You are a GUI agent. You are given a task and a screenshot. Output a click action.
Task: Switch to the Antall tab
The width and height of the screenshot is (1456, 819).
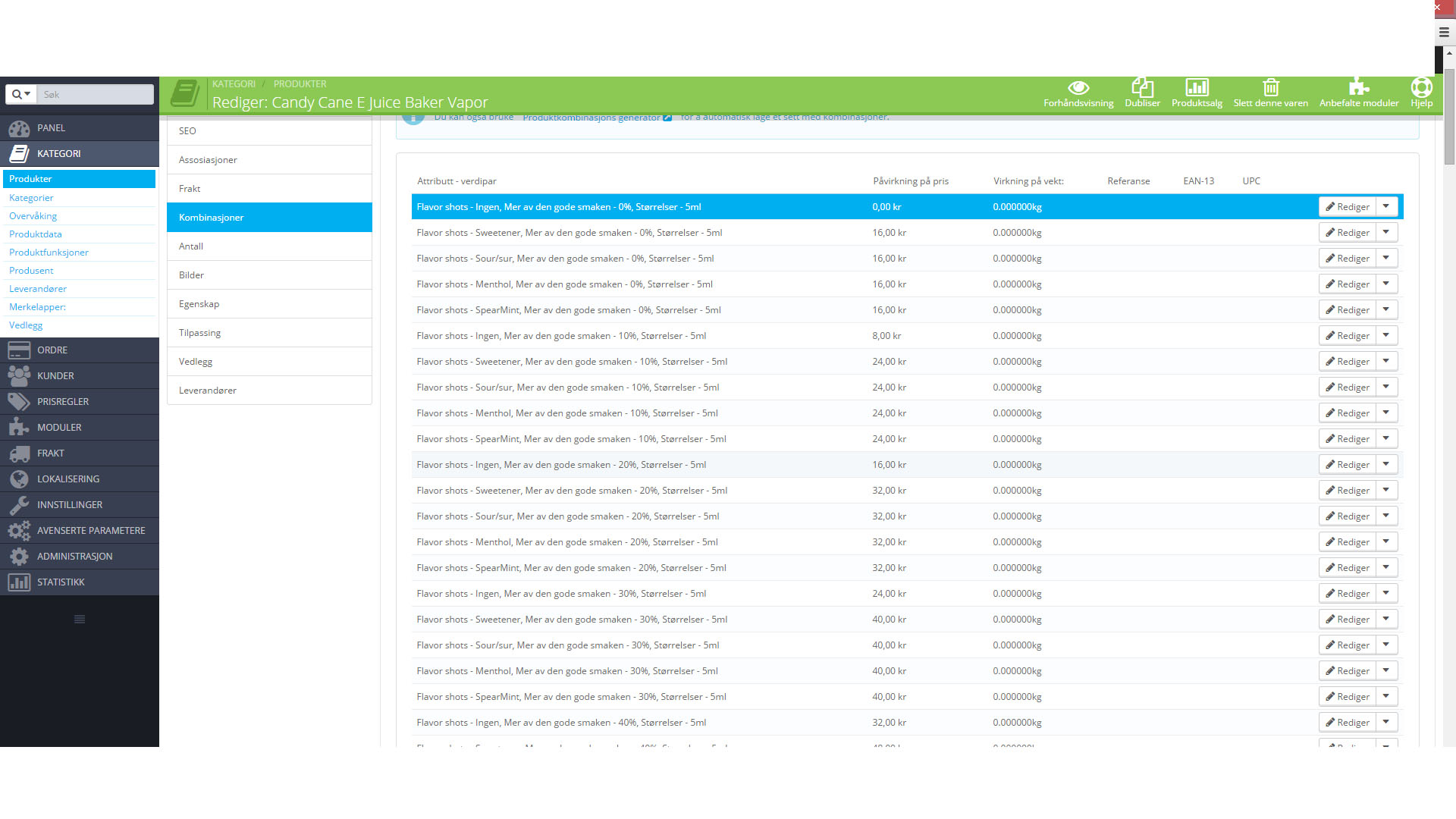(x=191, y=246)
